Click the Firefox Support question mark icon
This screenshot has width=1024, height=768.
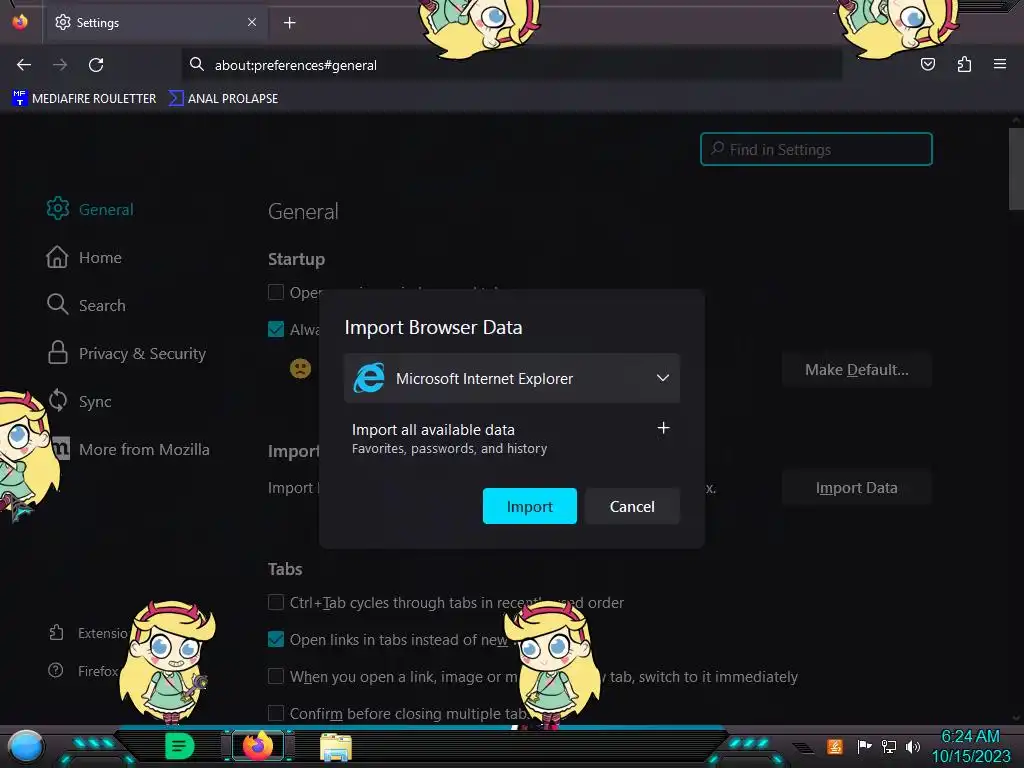click(x=56, y=670)
